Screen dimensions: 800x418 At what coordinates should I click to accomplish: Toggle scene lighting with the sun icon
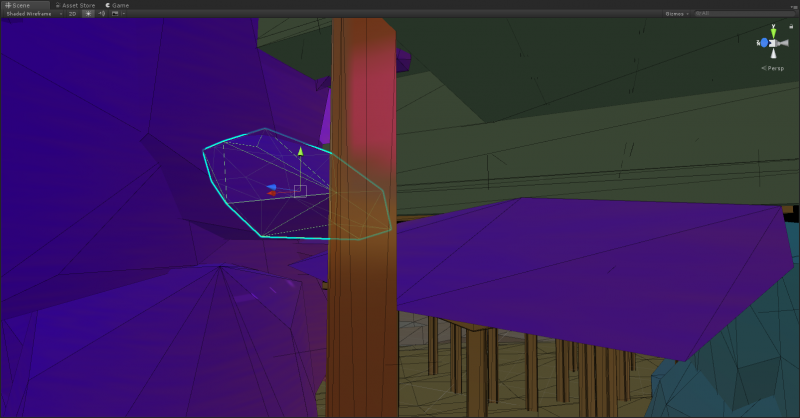[x=88, y=14]
